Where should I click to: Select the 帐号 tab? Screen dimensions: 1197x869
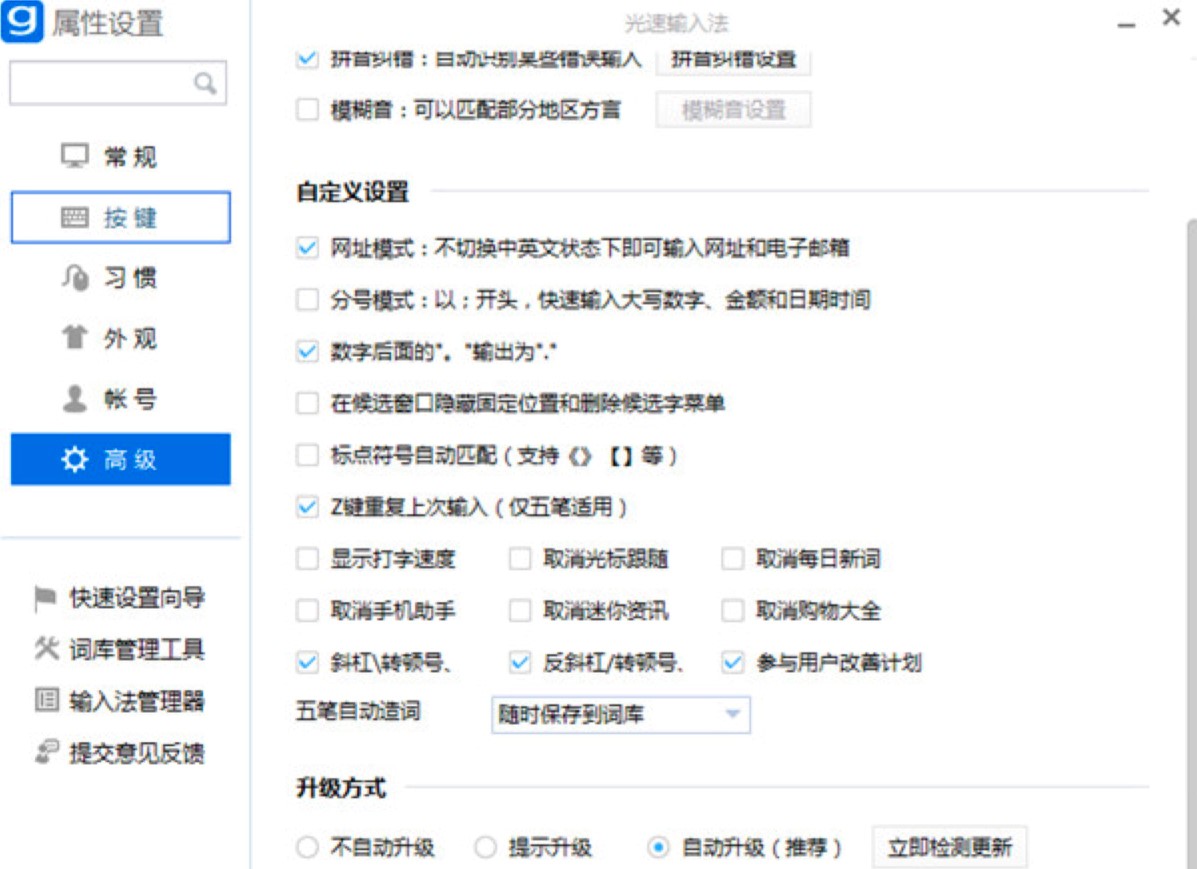[x=121, y=398]
